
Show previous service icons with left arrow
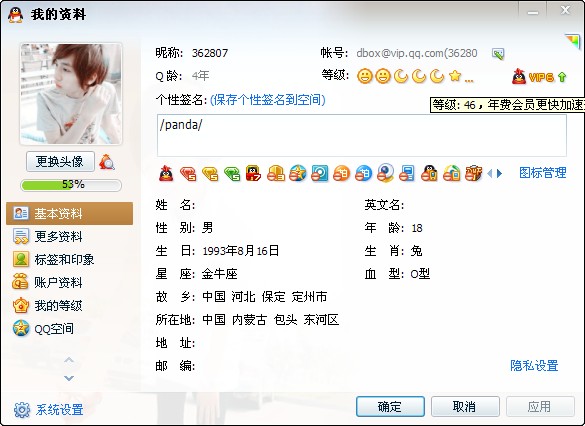click(490, 173)
